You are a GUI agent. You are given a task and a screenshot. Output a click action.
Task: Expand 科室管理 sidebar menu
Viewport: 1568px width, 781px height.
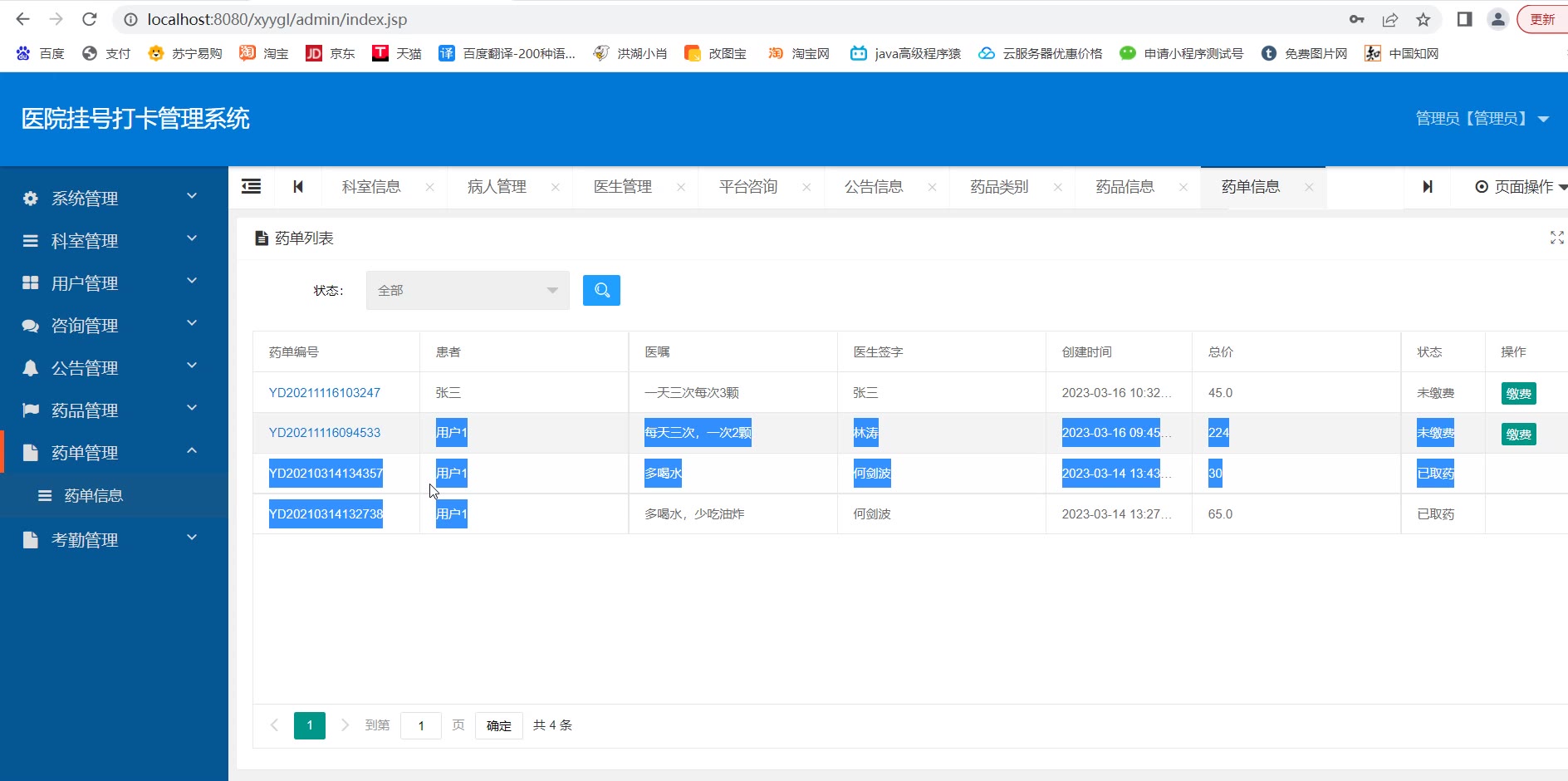point(114,240)
